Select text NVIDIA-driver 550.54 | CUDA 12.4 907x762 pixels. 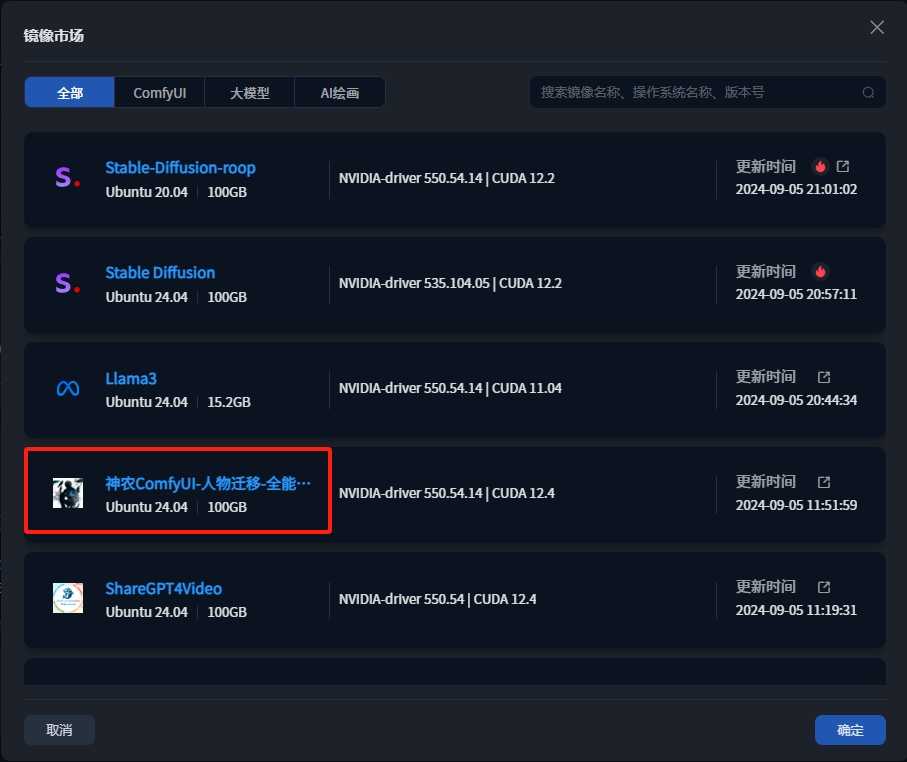437,599
